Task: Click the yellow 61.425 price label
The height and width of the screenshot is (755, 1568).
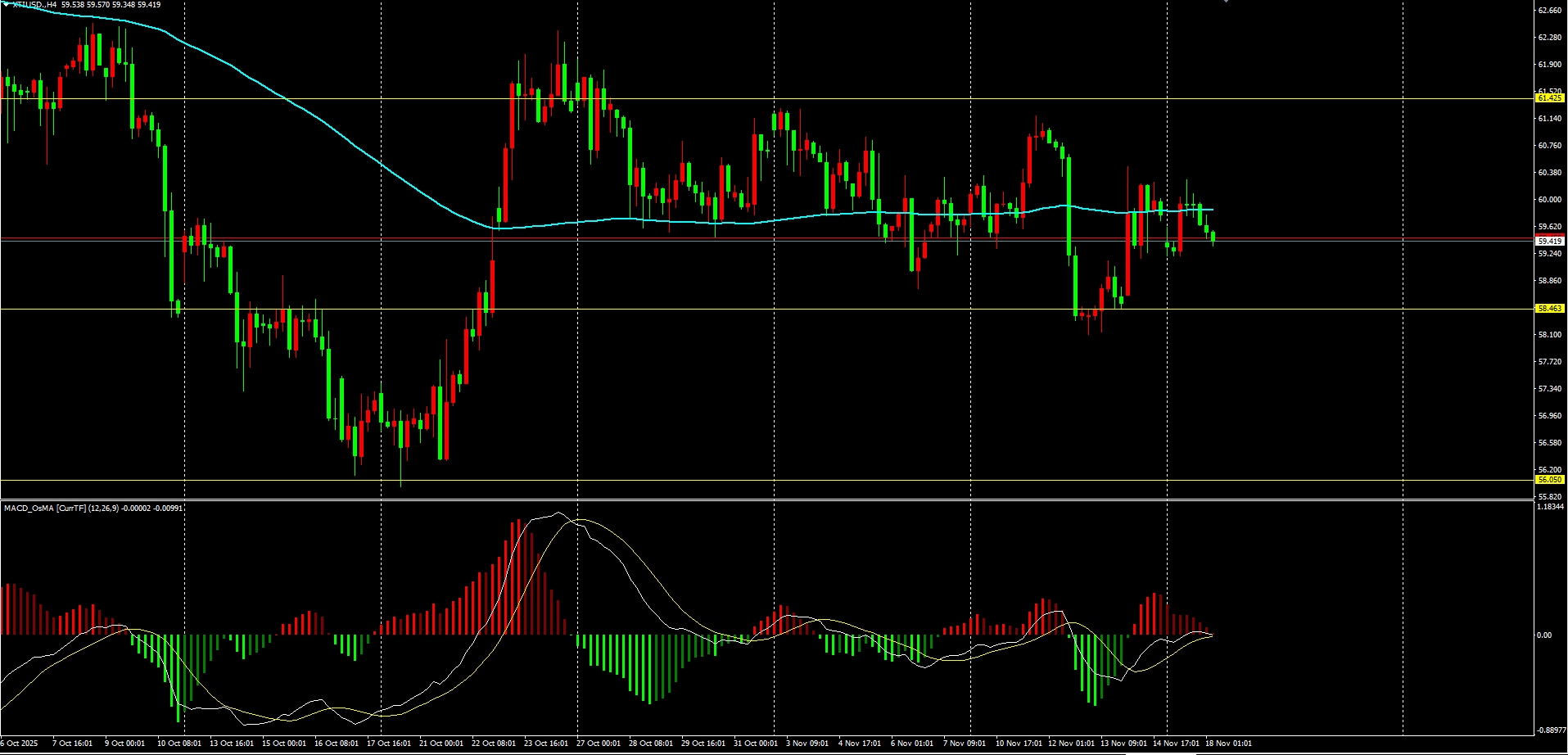Action: pyautogui.click(x=1549, y=98)
